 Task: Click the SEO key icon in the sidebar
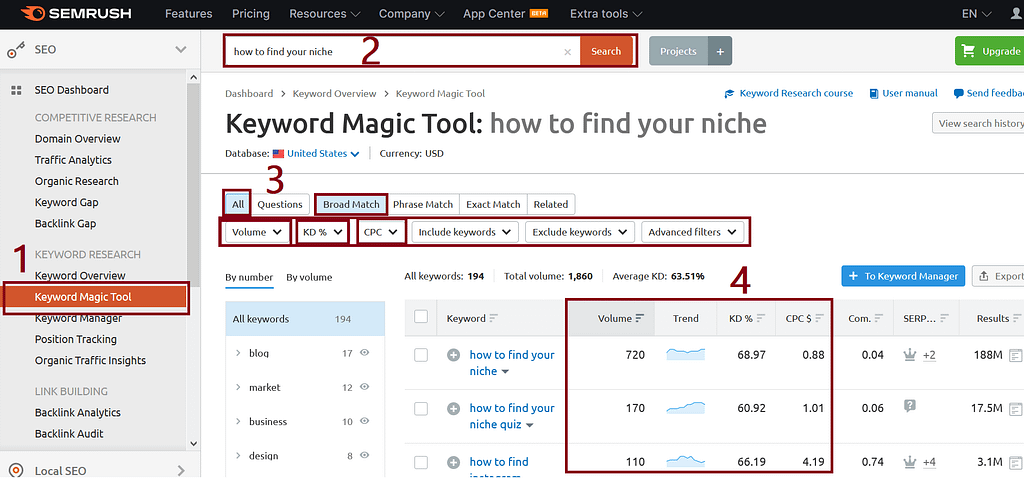16,51
